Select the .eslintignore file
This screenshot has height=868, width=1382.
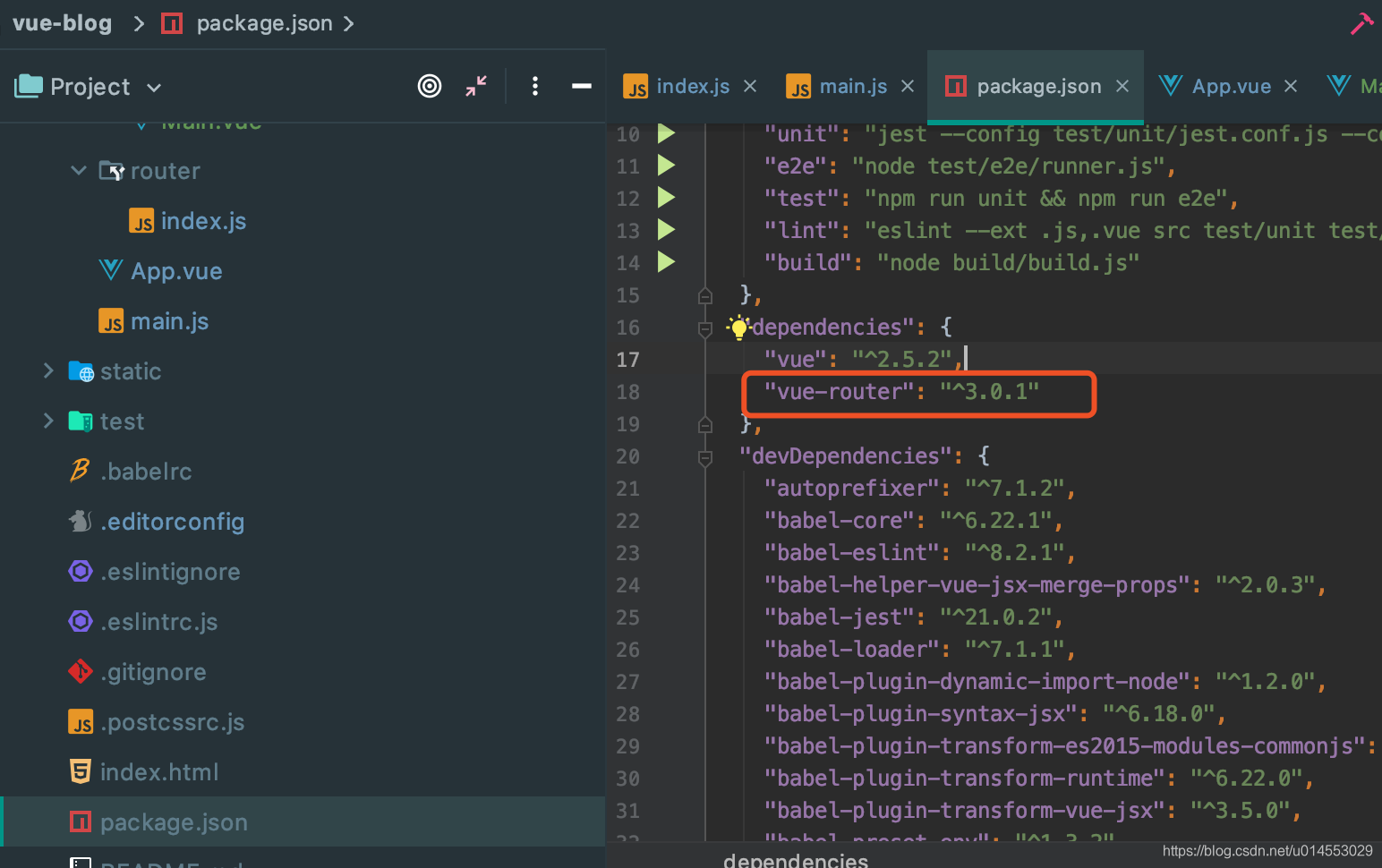pyautogui.click(x=170, y=571)
